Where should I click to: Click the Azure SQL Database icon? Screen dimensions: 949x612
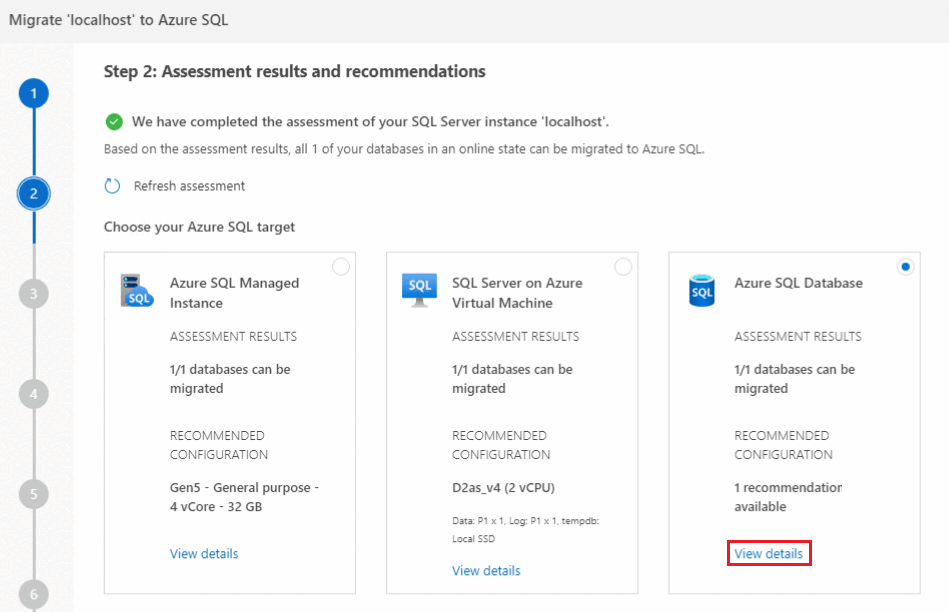tap(702, 291)
